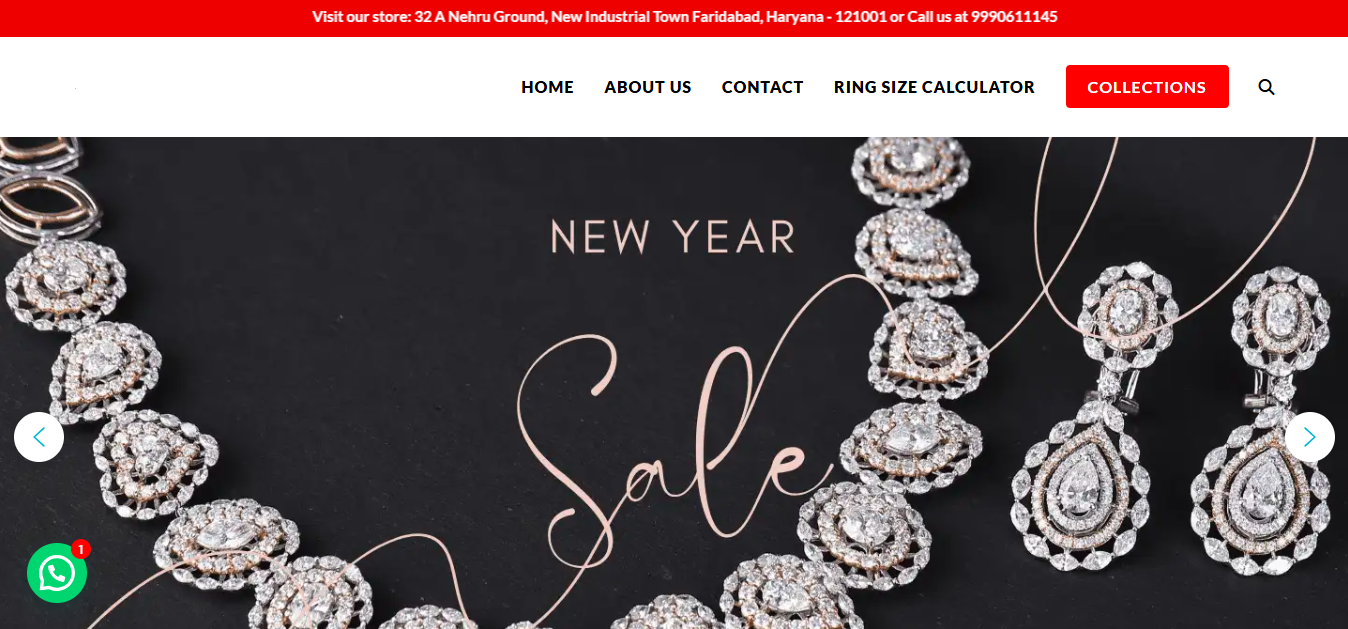Image resolution: width=1348 pixels, height=629 pixels.
Task: Click the store address in the top banner
Action: tap(651, 17)
